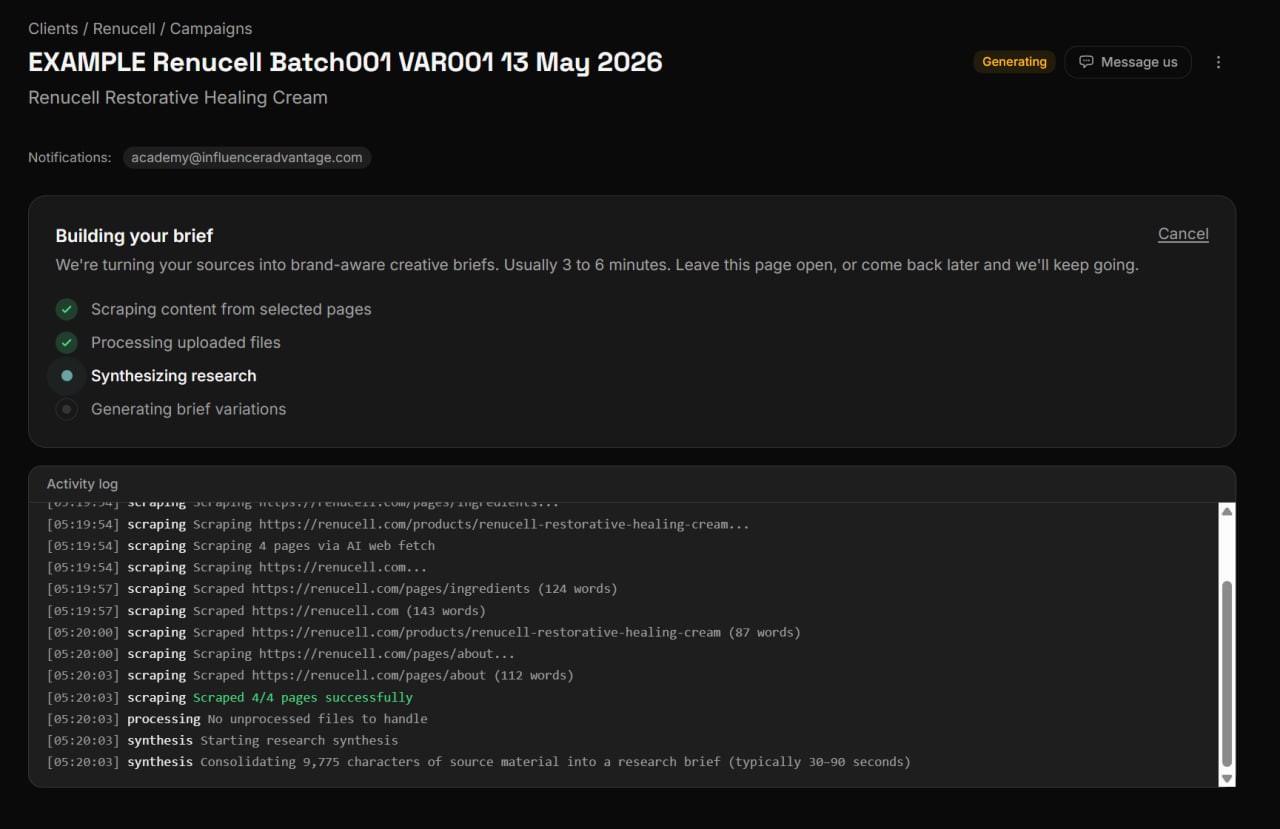Viewport: 1280px width, 829px height.
Task: Click the Scraped pages/about (112 words) log line
Action: coord(310,676)
